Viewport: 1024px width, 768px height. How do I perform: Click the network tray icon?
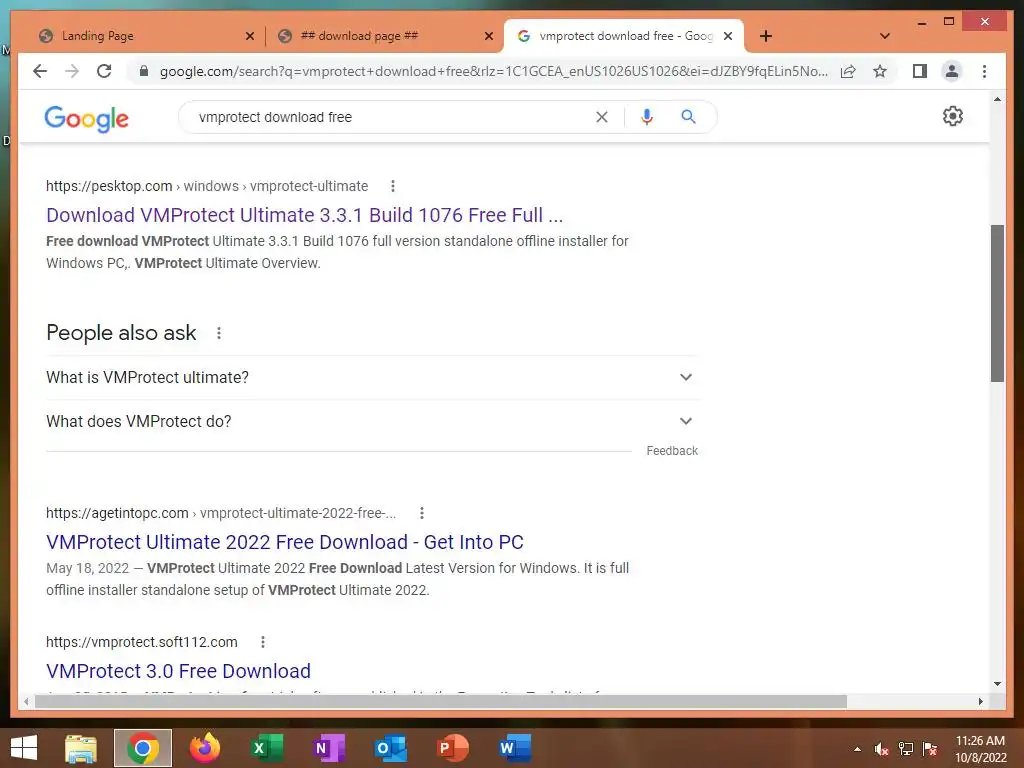coord(906,749)
